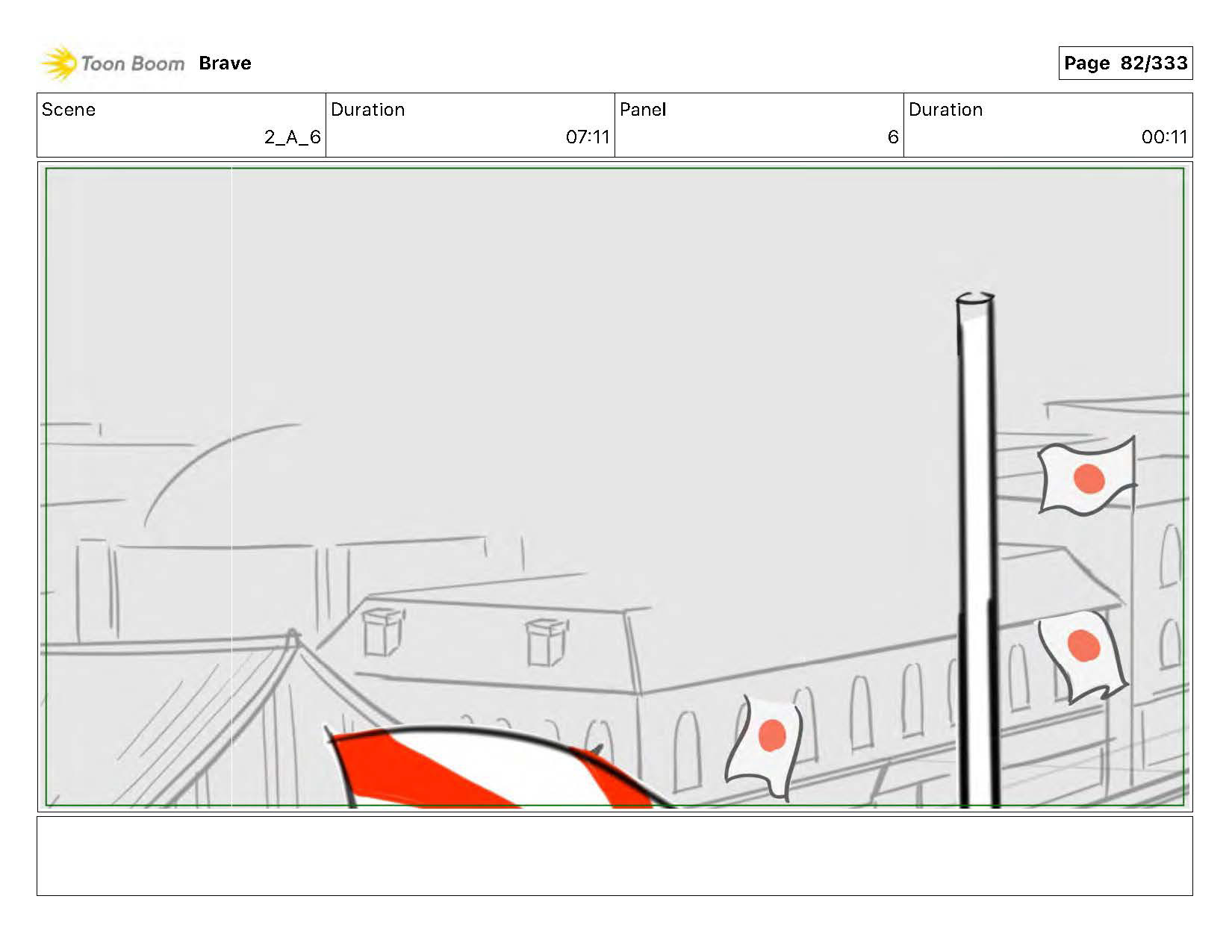Click the empty notes box below the panel
Image resolution: width=1232 pixels, height=952 pixels.
(x=615, y=856)
